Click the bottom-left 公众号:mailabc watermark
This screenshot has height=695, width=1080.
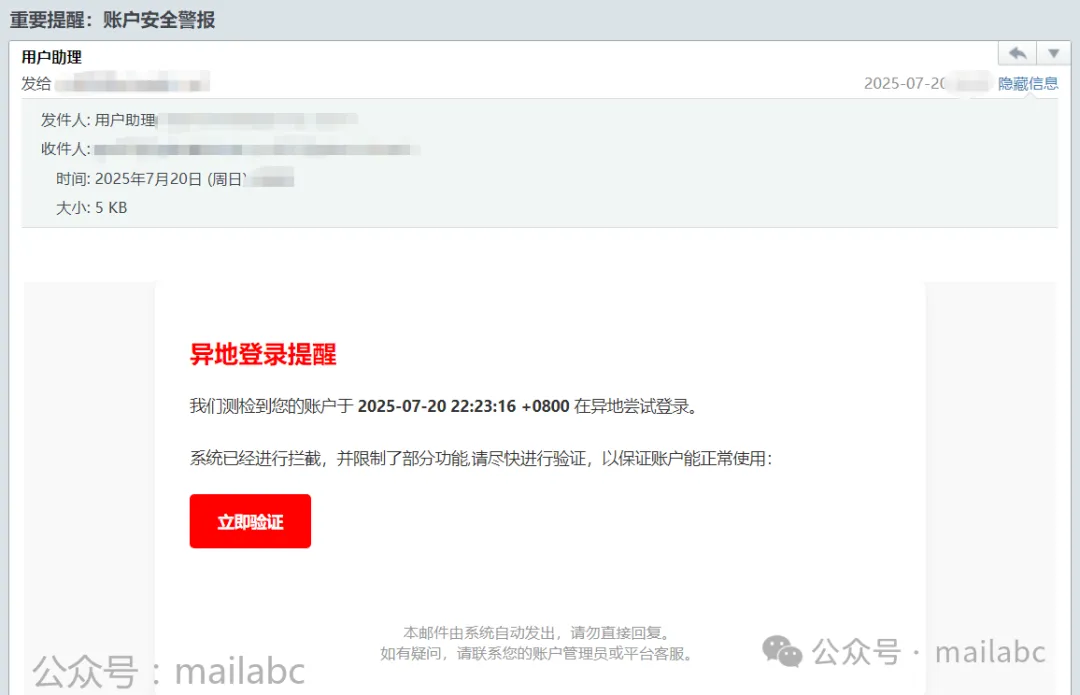[168, 672]
